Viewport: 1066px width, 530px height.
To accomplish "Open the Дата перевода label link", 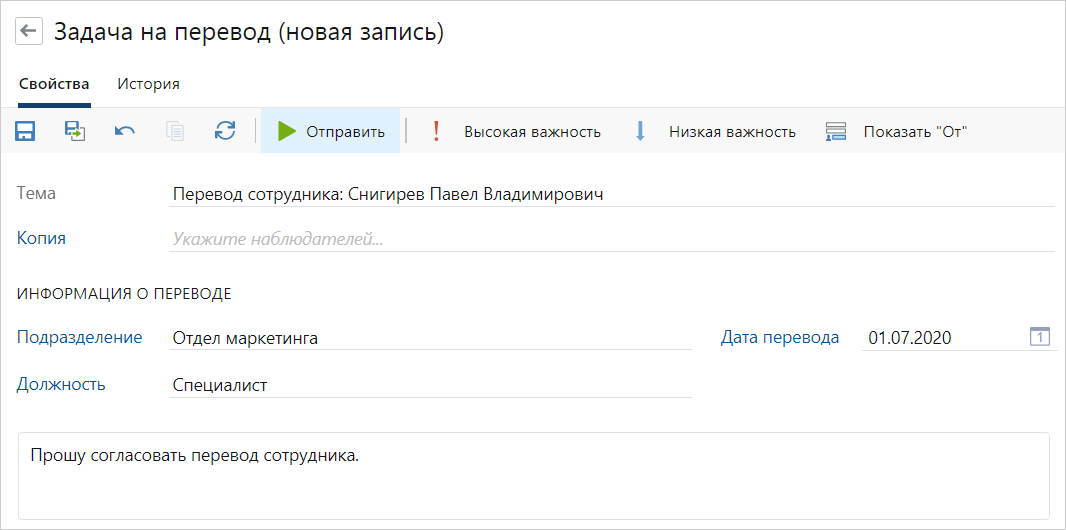I will pos(780,337).
